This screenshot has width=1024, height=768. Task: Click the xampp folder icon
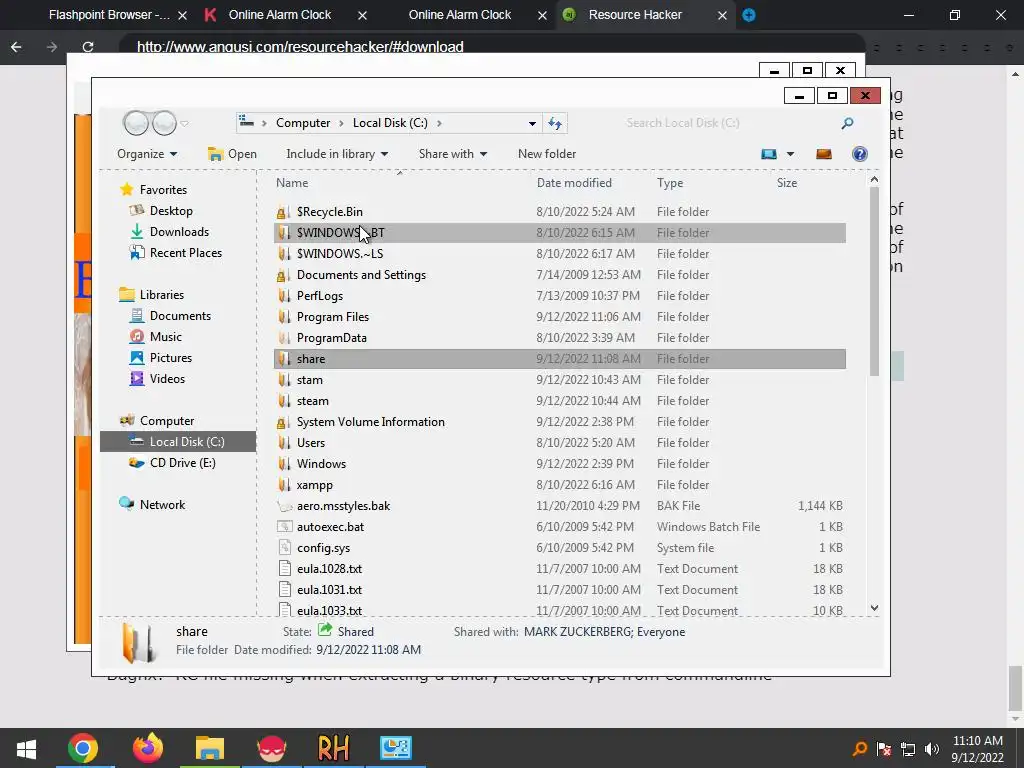coord(283,485)
